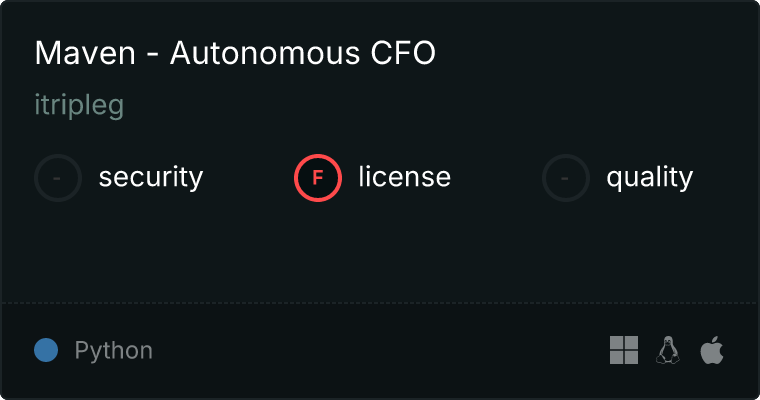The height and width of the screenshot is (400, 760).
Task: Click the dashed divider above the footer
Action: (380, 302)
